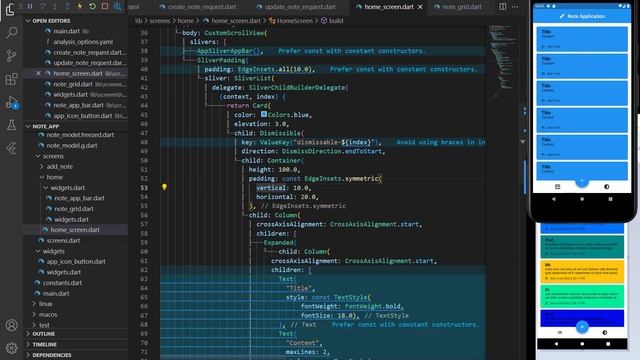
Task: Open constants.dart file
Action: (x=62, y=282)
